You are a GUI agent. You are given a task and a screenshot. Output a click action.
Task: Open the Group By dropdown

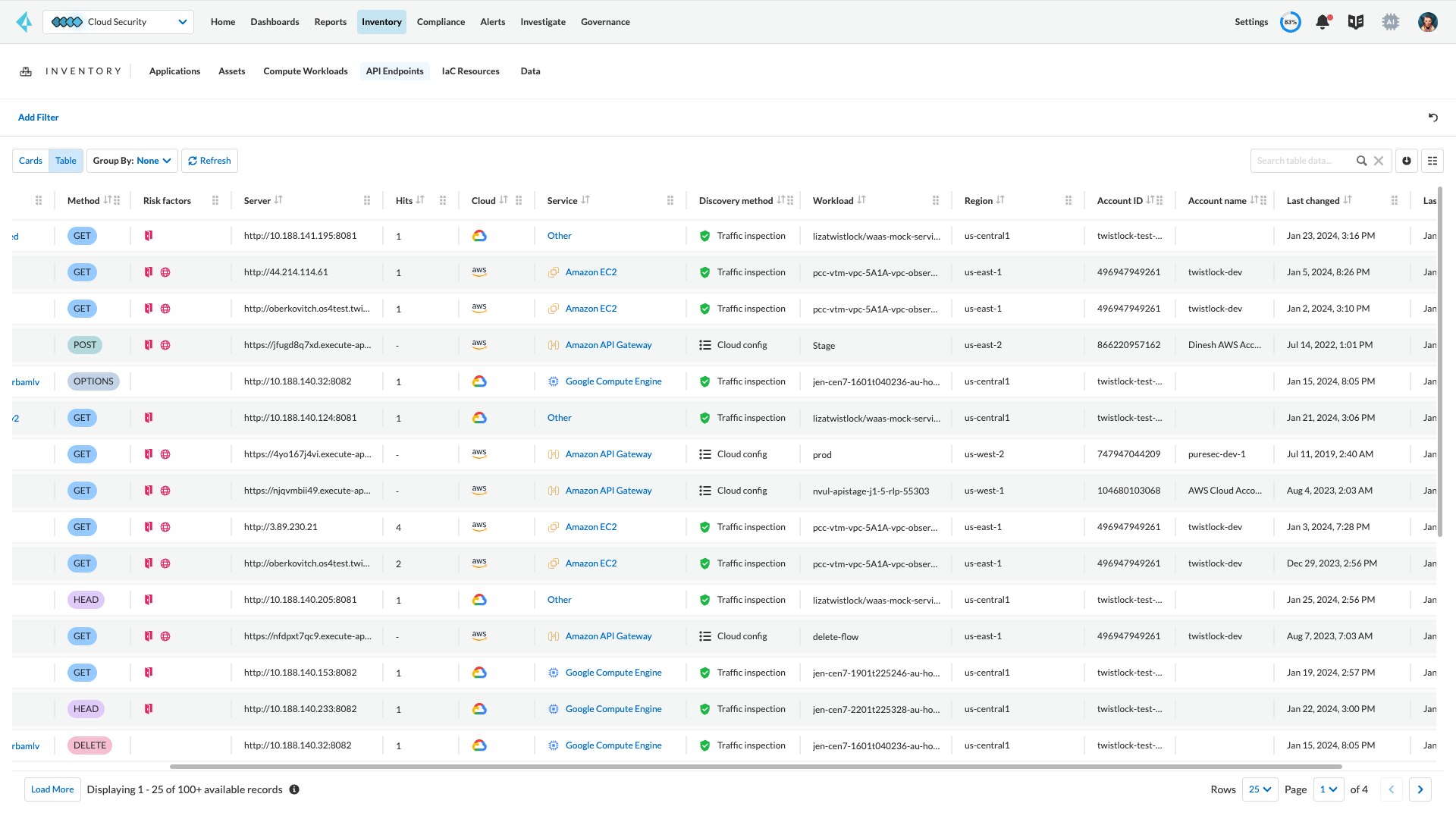[x=132, y=160]
